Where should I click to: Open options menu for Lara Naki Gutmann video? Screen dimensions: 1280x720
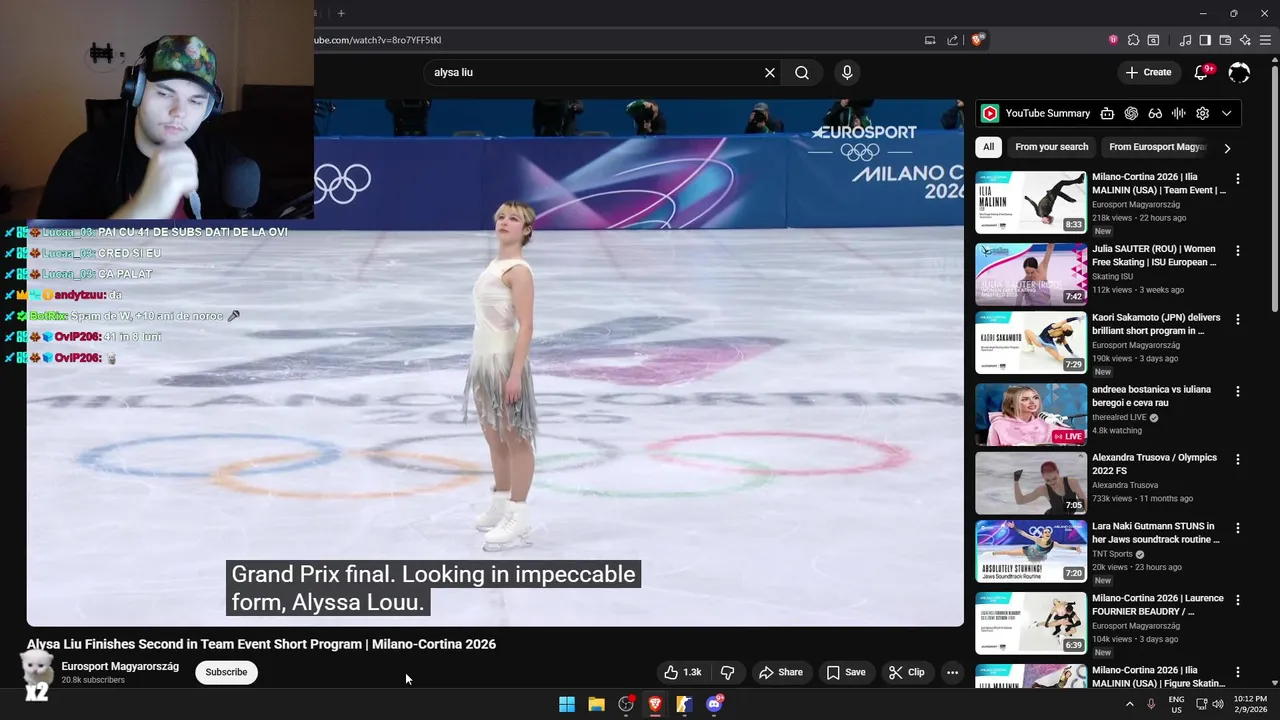1238,527
